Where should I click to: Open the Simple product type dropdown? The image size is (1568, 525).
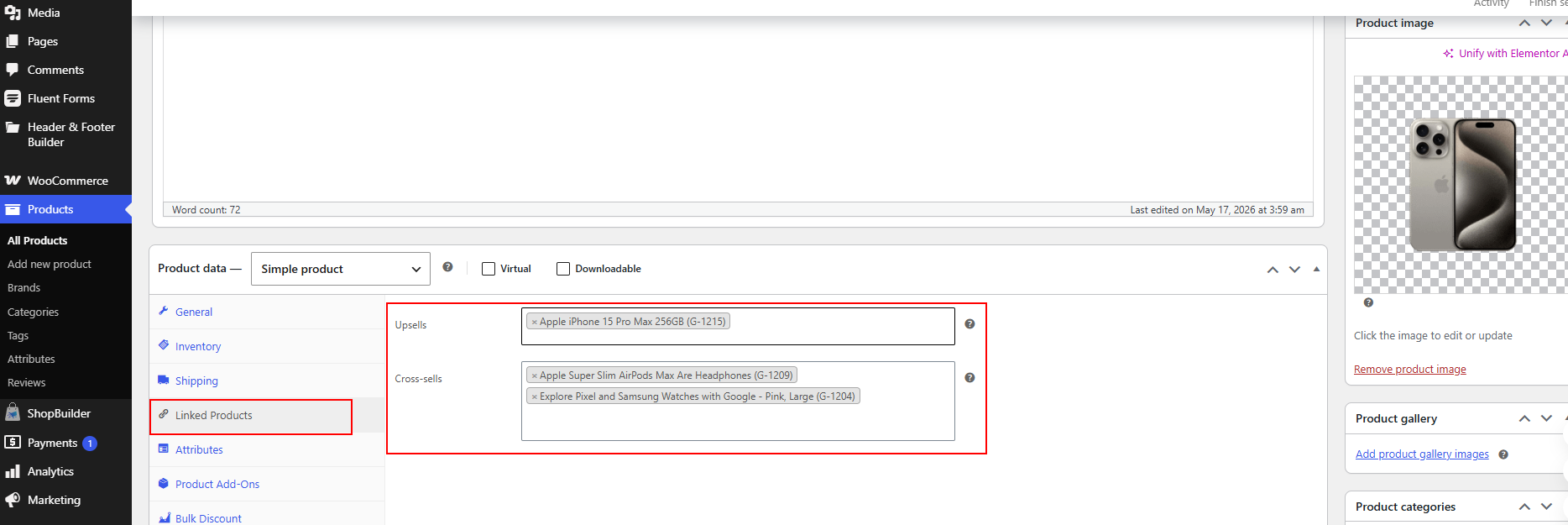point(341,269)
